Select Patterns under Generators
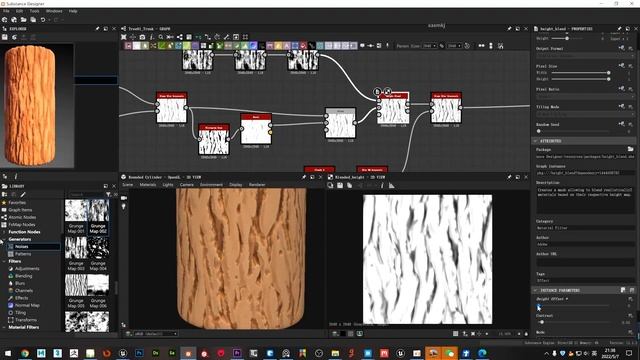 [x=23, y=254]
